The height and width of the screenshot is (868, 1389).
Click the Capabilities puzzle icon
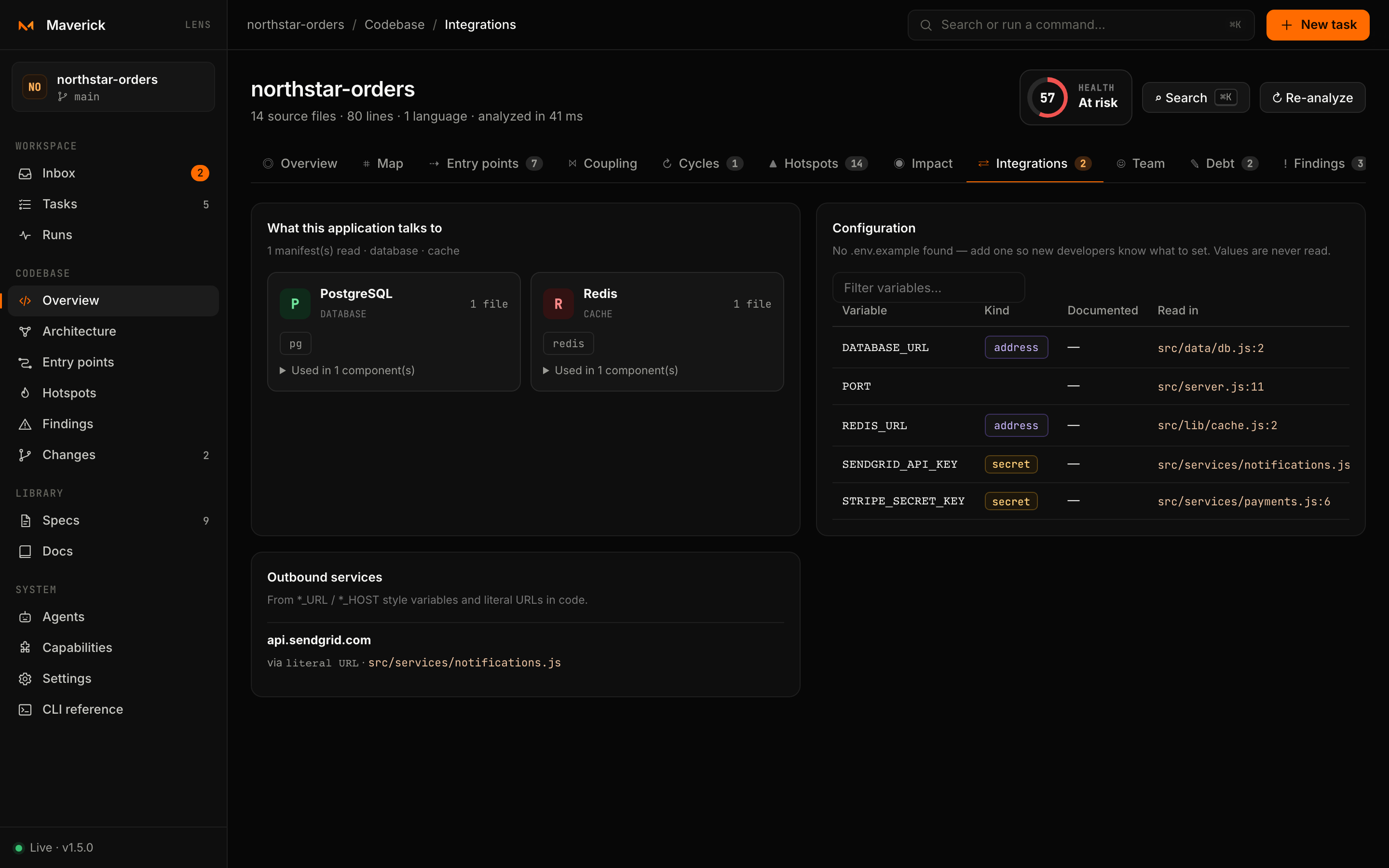pyautogui.click(x=25, y=648)
